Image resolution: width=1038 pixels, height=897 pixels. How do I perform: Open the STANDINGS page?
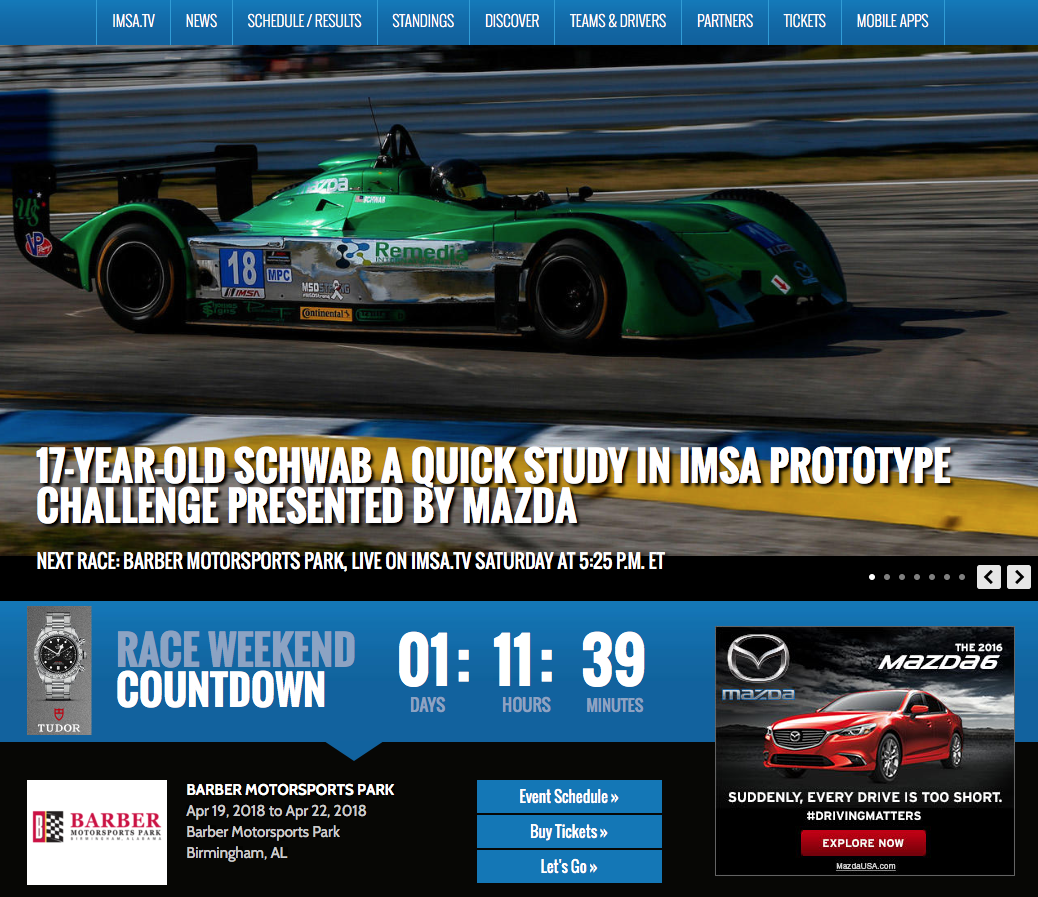[x=423, y=21]
